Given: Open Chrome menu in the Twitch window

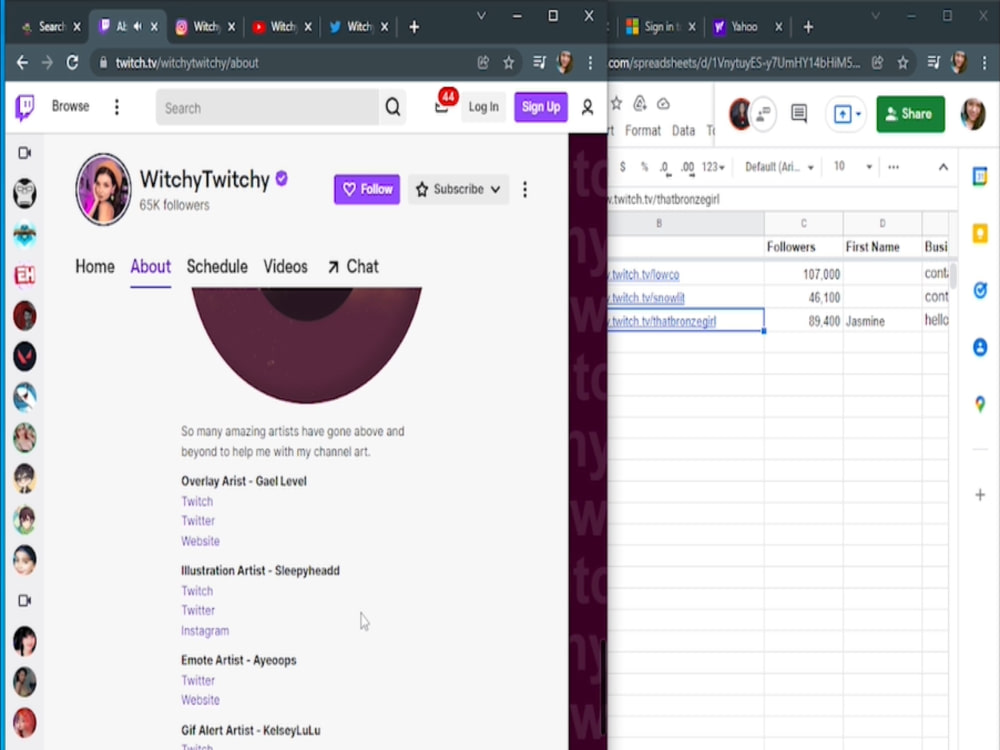Looking at the screenshot, I should [x=590, y=62].
